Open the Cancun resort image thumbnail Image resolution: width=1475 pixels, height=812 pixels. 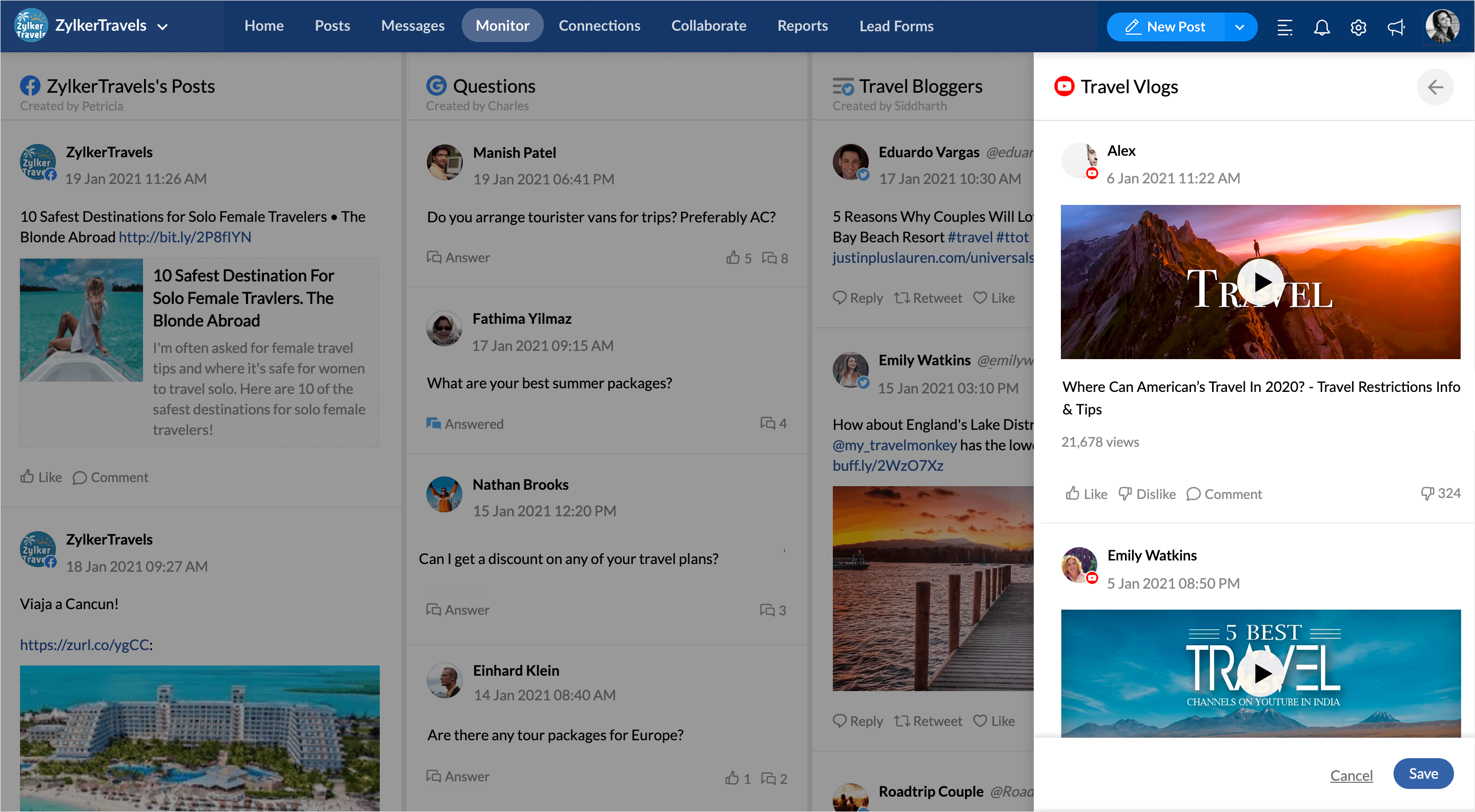(199, 737)
